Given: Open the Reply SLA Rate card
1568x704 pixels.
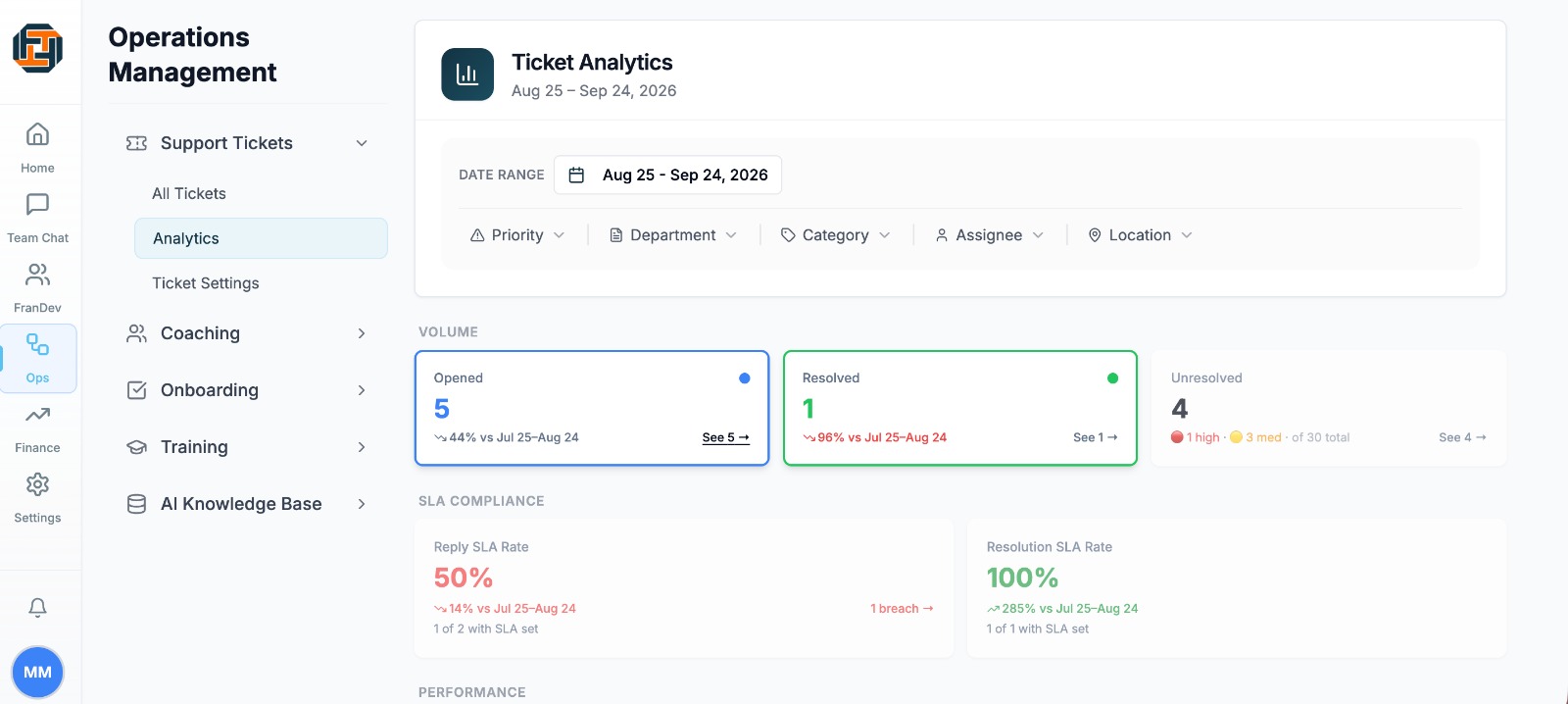Looking at the screenshot, I should [x=684, y=588].
